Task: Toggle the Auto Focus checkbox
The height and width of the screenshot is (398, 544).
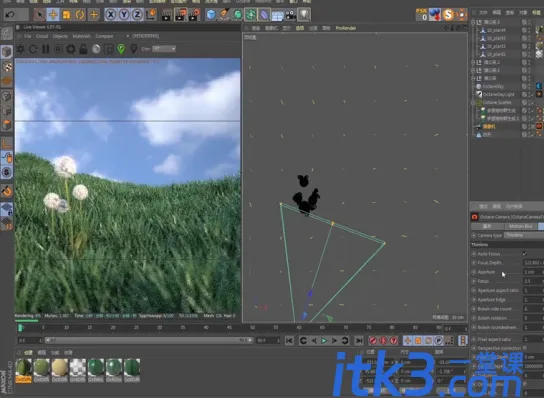Action: pyautogui.click(x=525, y=254)
